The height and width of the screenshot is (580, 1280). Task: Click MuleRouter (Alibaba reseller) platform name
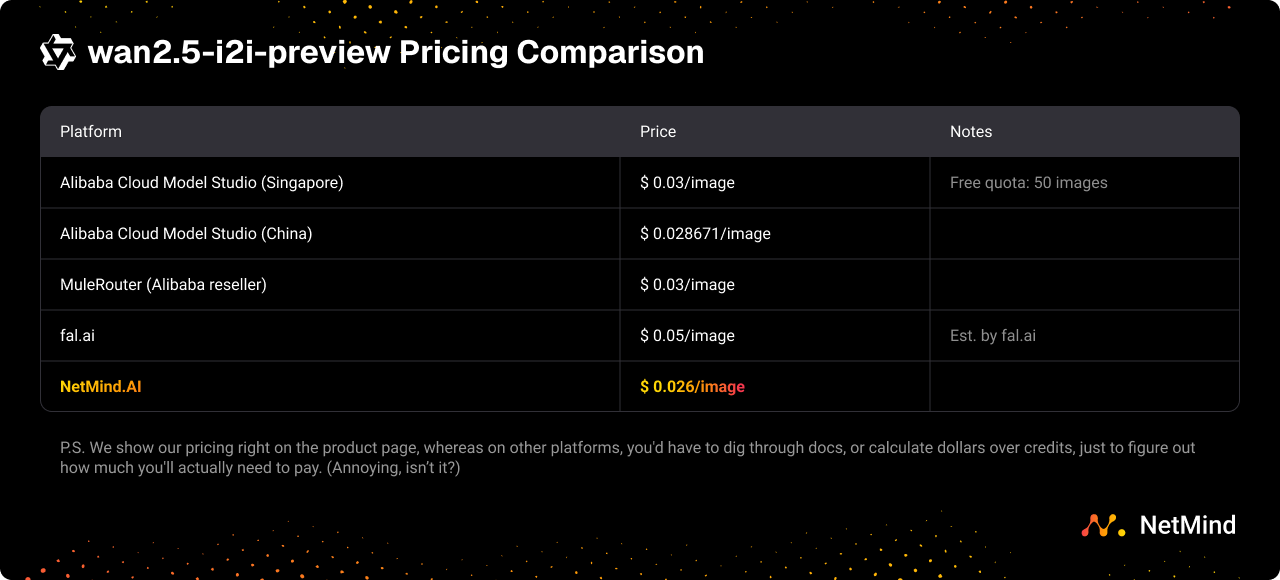(163, 285)
